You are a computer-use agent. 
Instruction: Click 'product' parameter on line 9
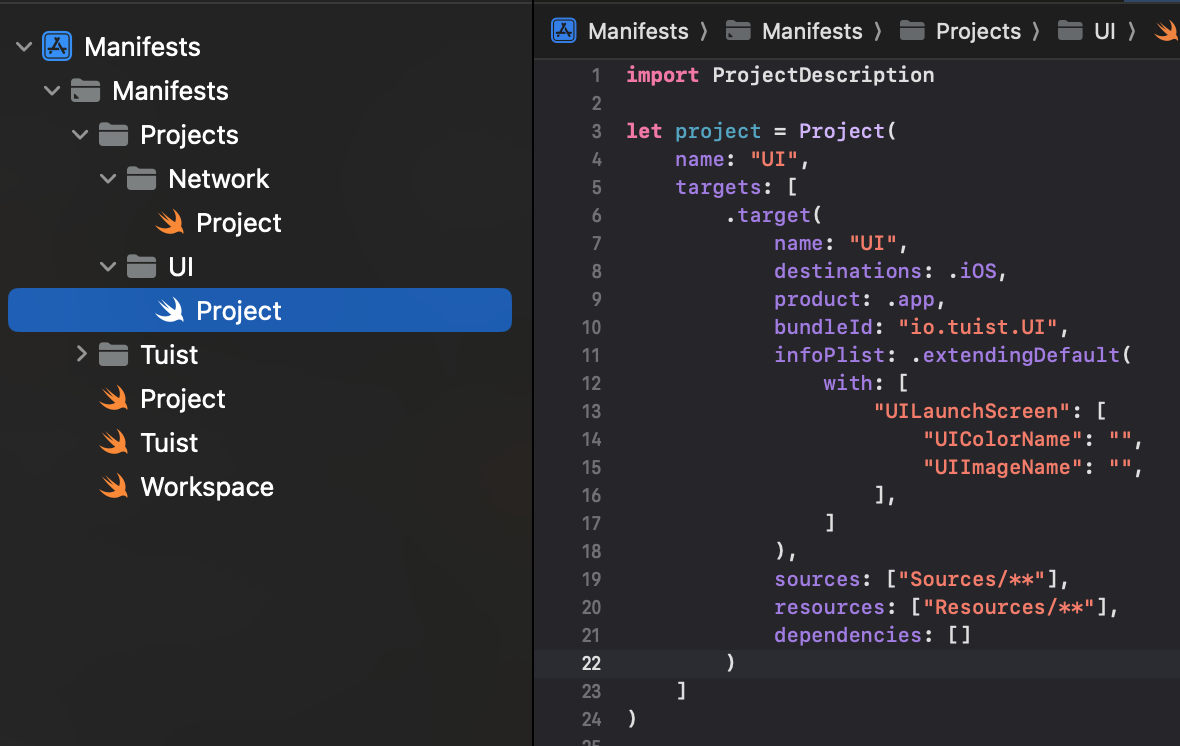click(817, 300)
